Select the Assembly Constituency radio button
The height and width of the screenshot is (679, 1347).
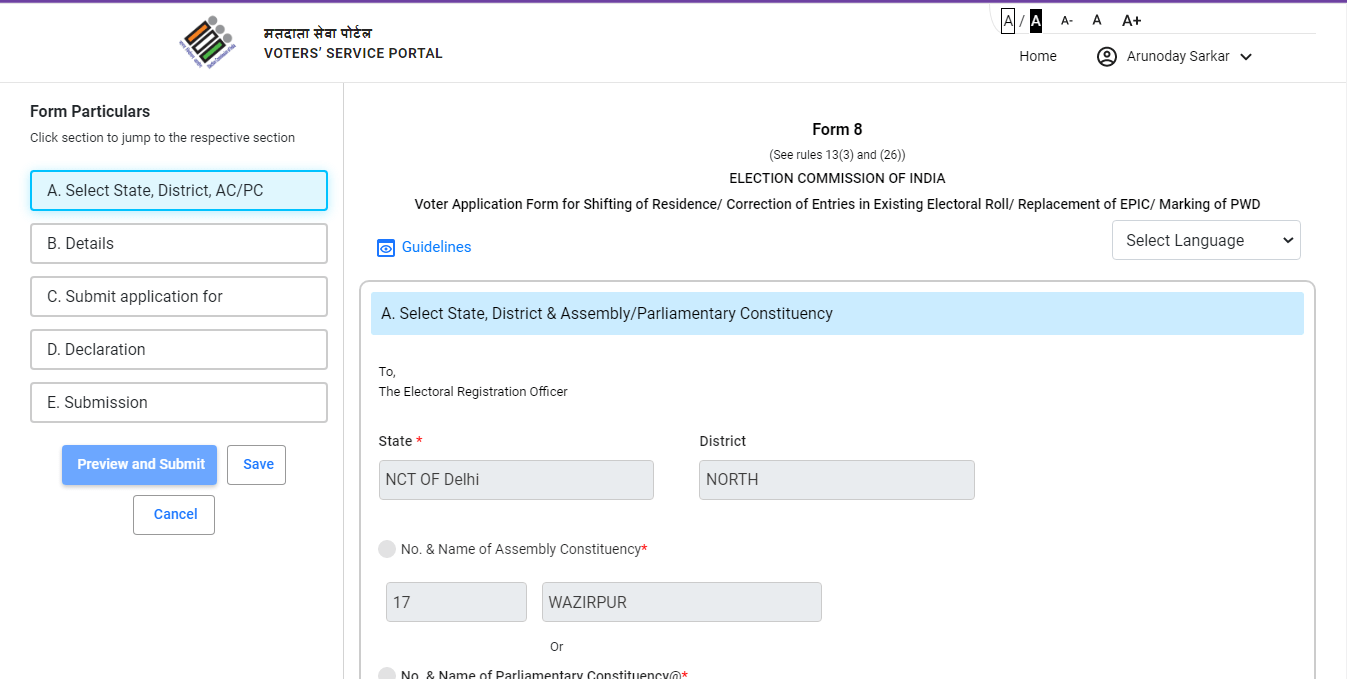pos(387,549)
